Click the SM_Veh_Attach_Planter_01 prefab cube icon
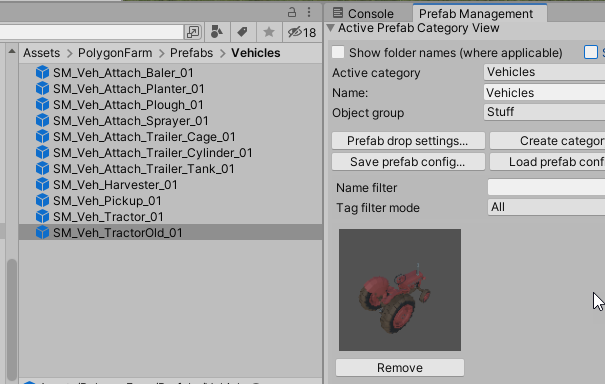 click(42, 88)
